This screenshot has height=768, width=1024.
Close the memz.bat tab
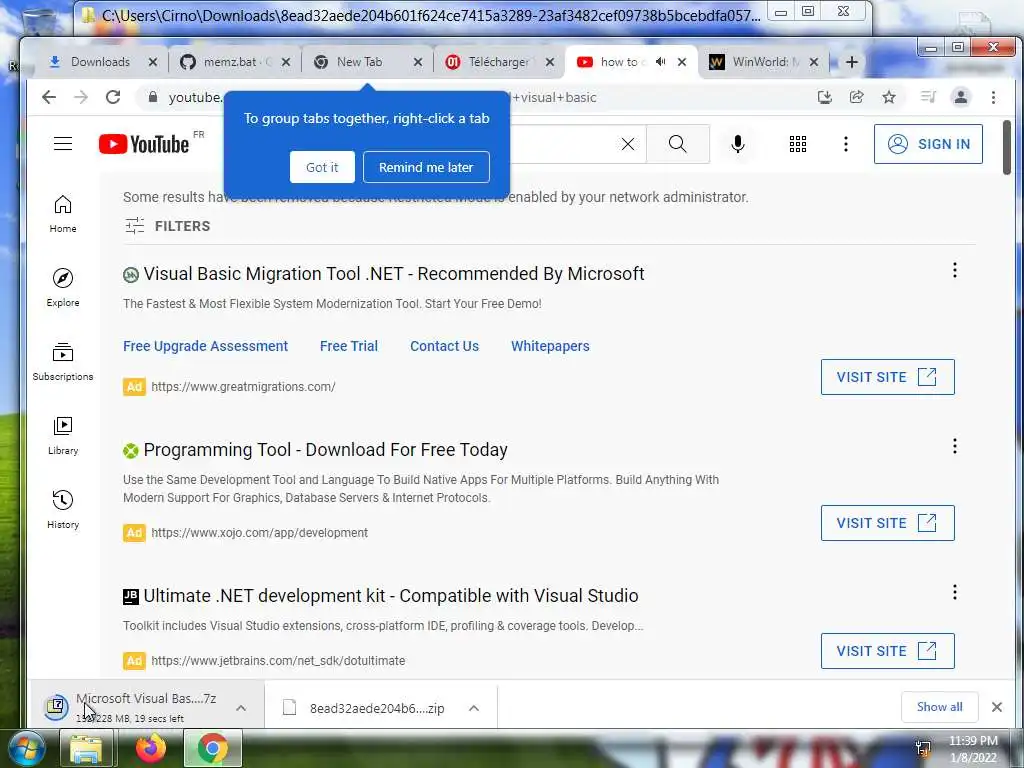(x=286, y=62)
